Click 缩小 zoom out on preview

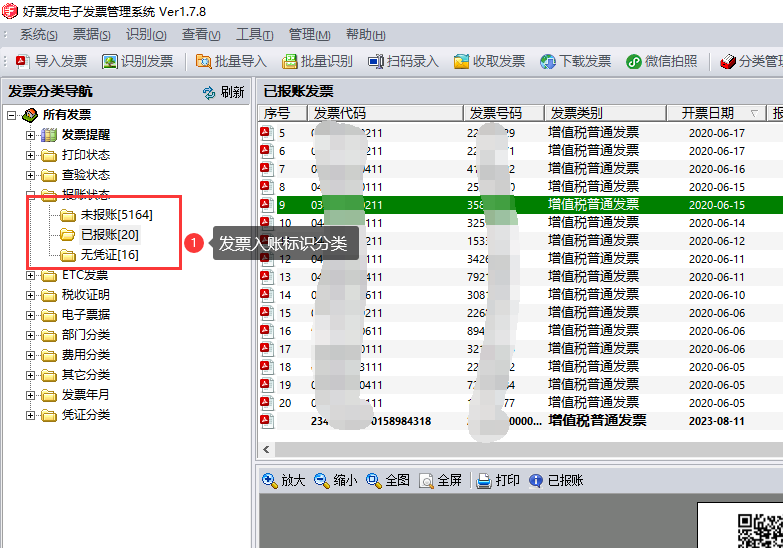point(322,481)
